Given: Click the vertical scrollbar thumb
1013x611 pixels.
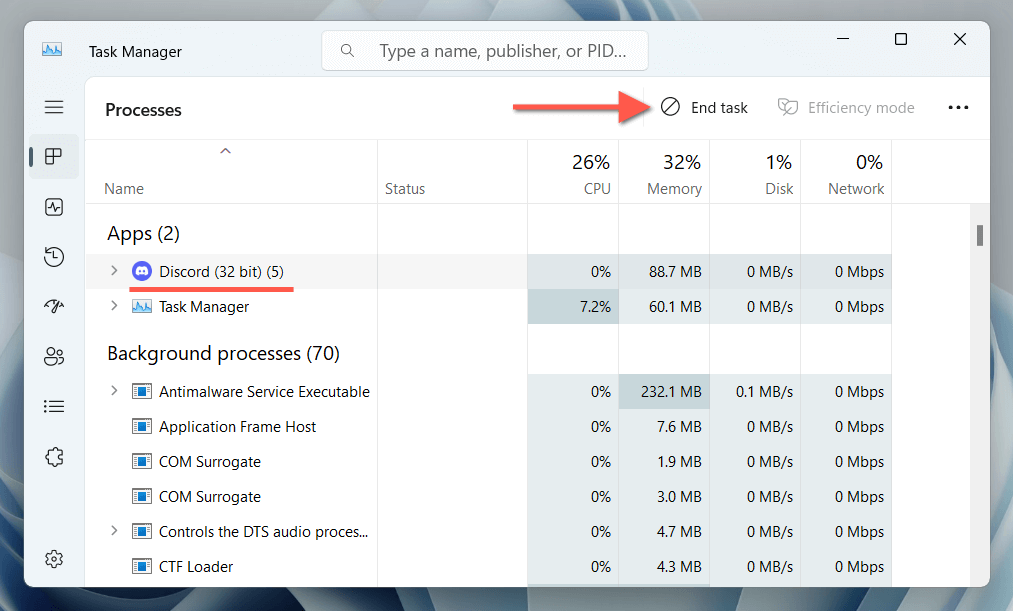Looking at the screenshot, I should [x=980, y=236].
